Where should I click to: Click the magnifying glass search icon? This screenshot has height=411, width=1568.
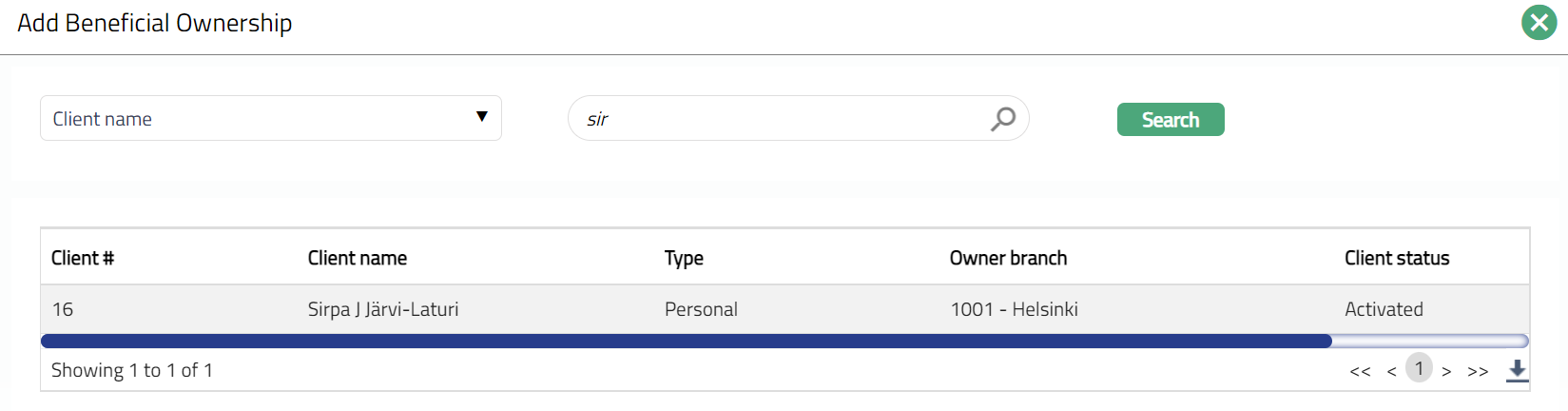pos(1003,119)
